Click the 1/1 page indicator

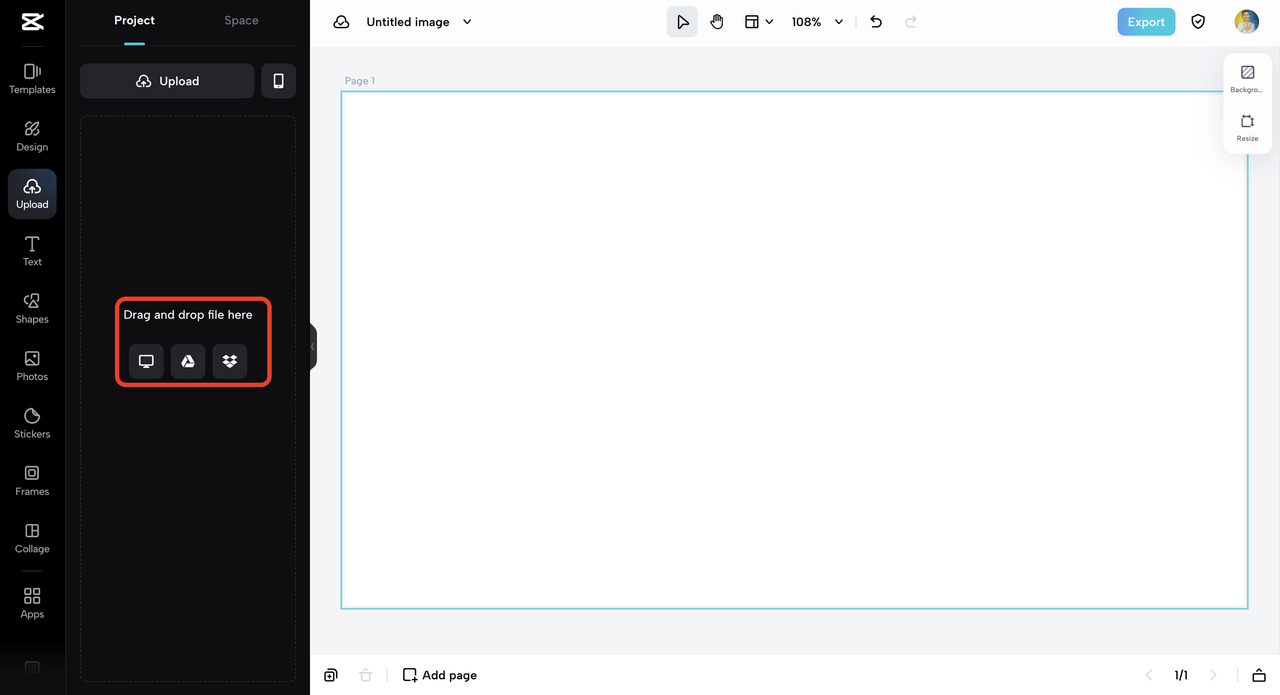coord(1181,675)
